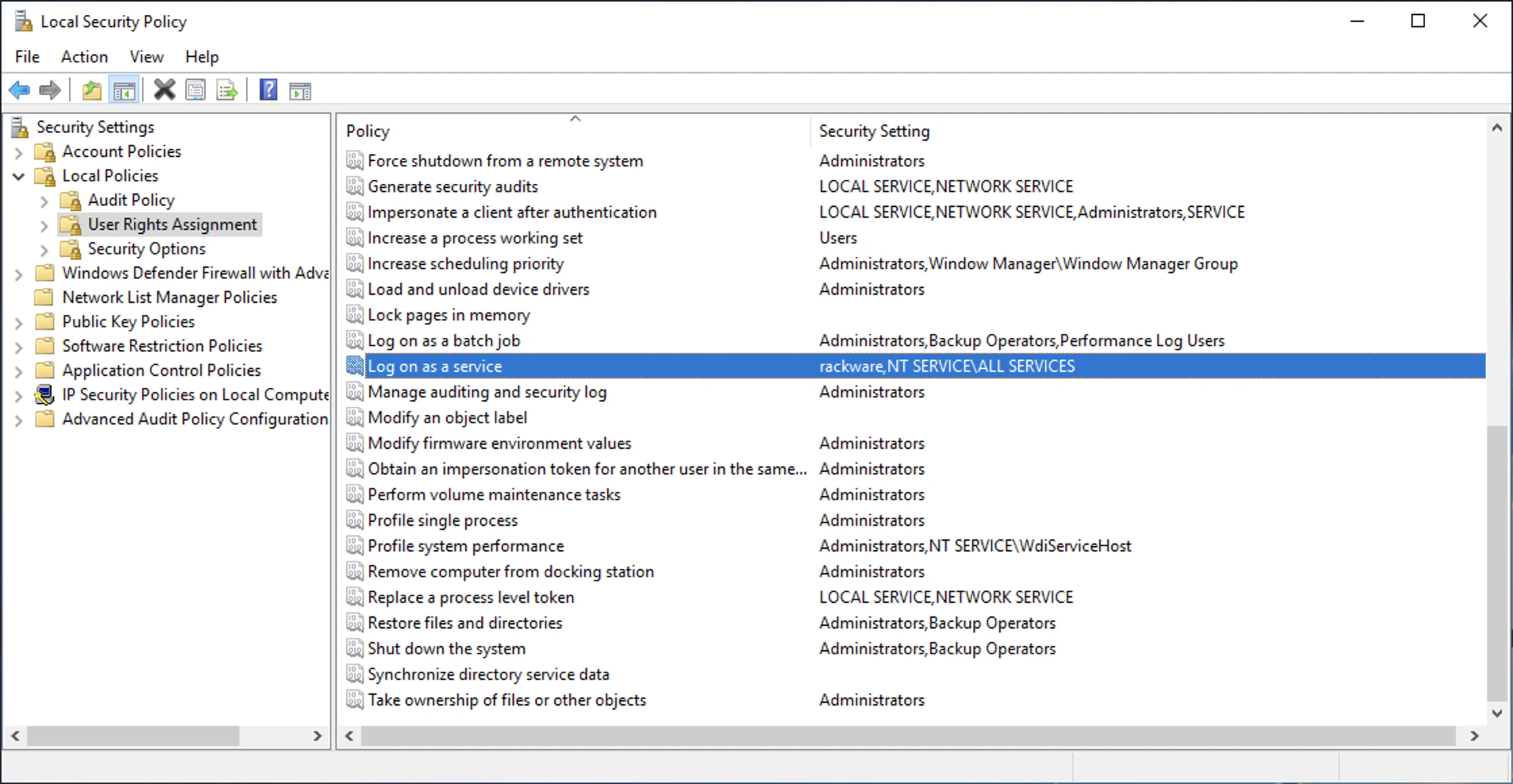This screenshot has width=1513, height=784.
Task: Click the policy list horizontal scrollbar thumb
Action: coord(908,735)
